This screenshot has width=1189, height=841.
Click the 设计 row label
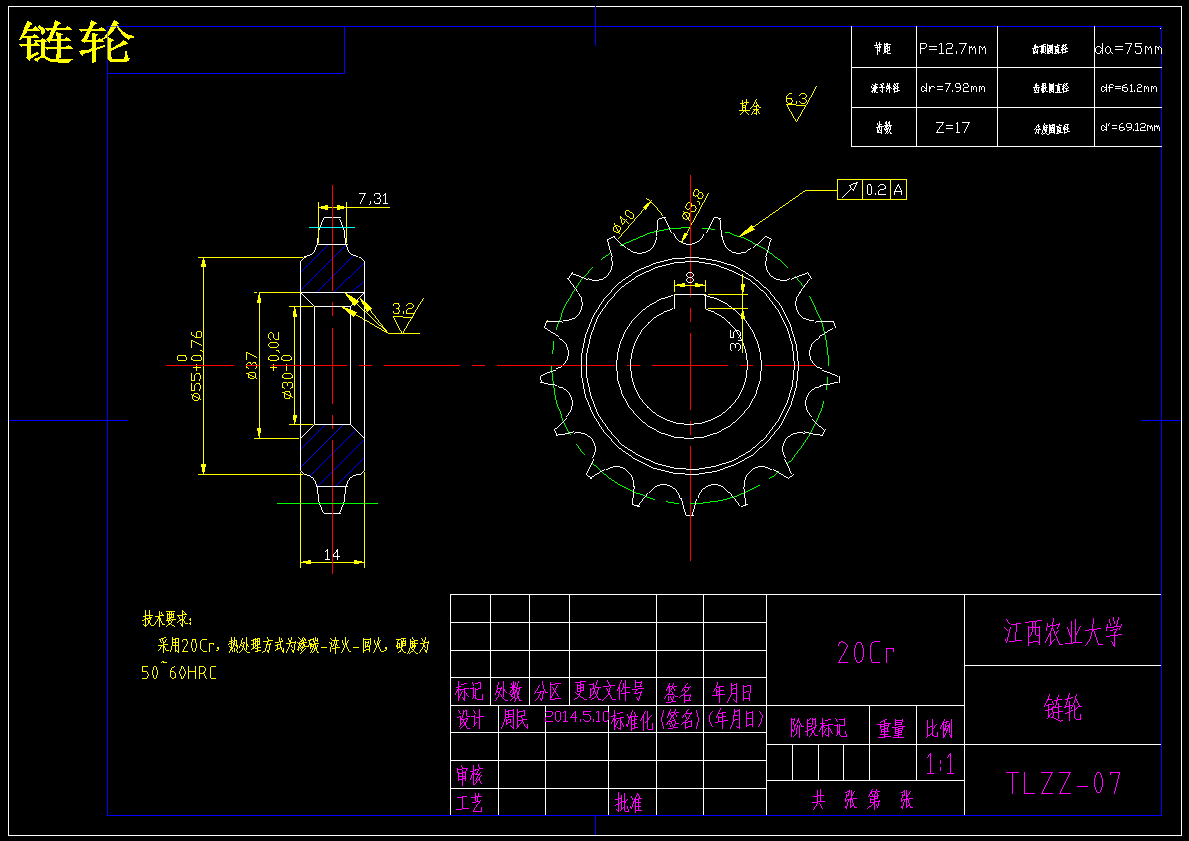coord(470,719)
